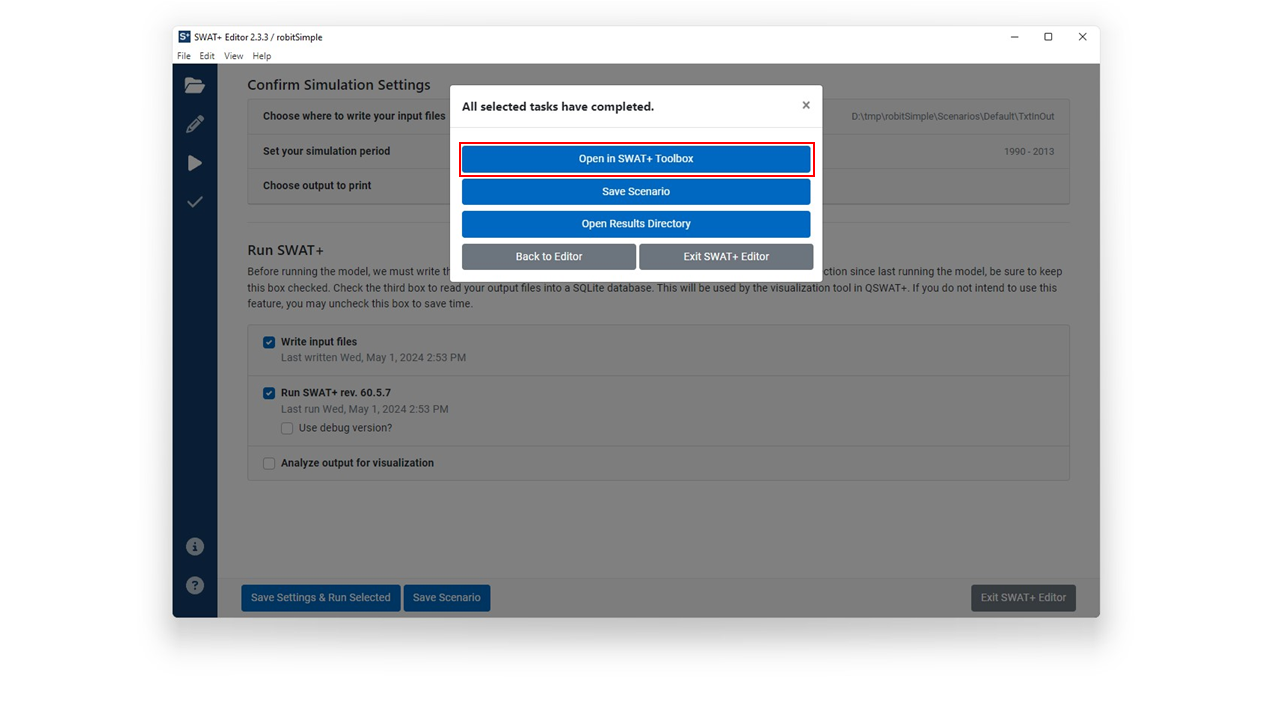
Task: Open the info circle icon in sidebar
Action: click(194, 547)
